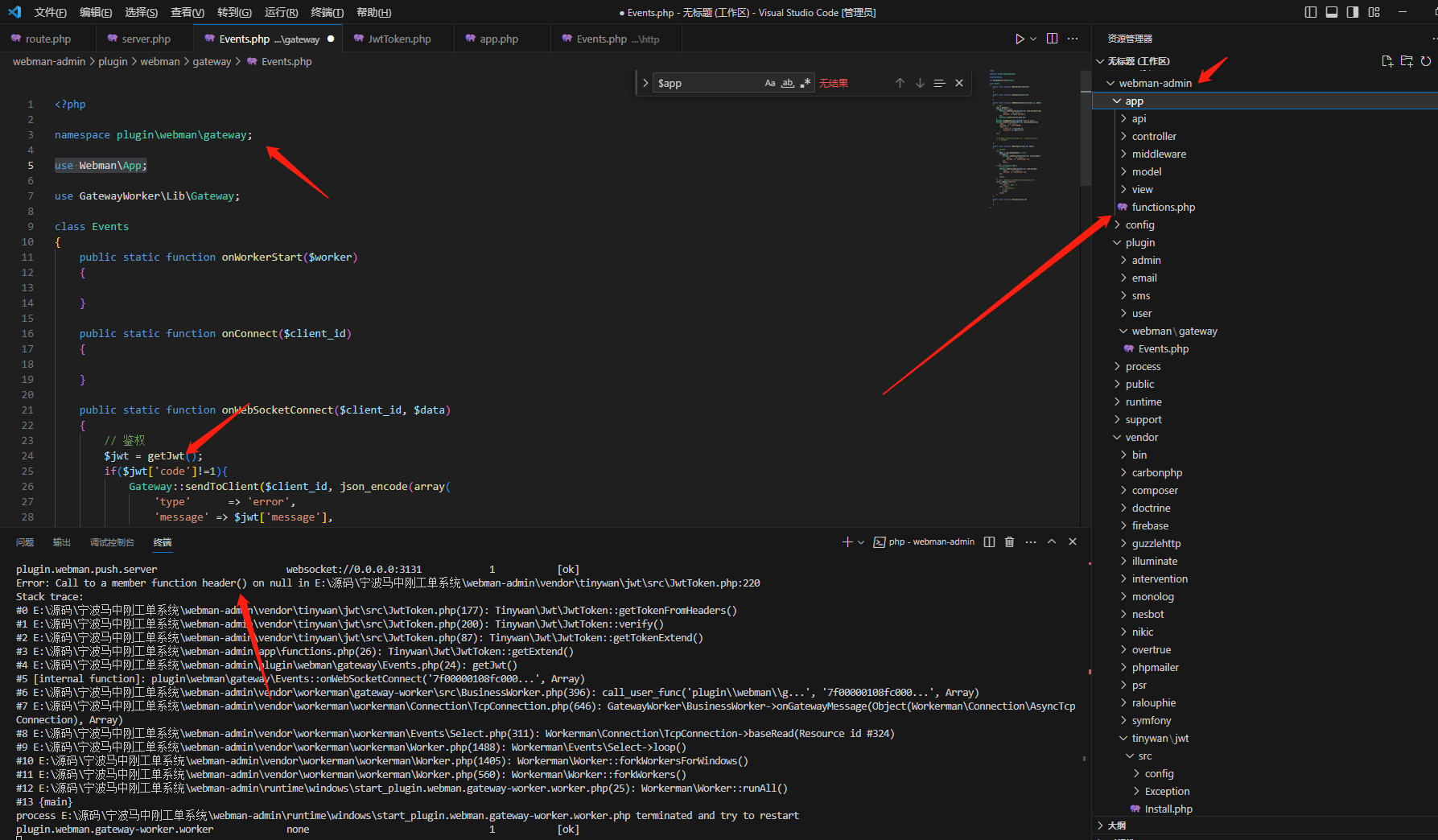This screenshot has height=840, width=1438.
Task: Toggle Match Whole Word in find widget
Action: [x=788, y=83]
